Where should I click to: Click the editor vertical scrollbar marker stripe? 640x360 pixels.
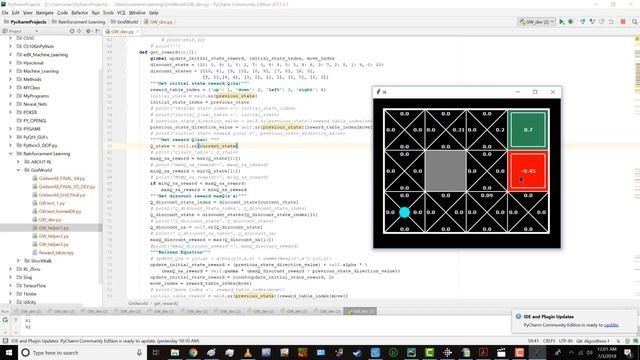point(637,167)
